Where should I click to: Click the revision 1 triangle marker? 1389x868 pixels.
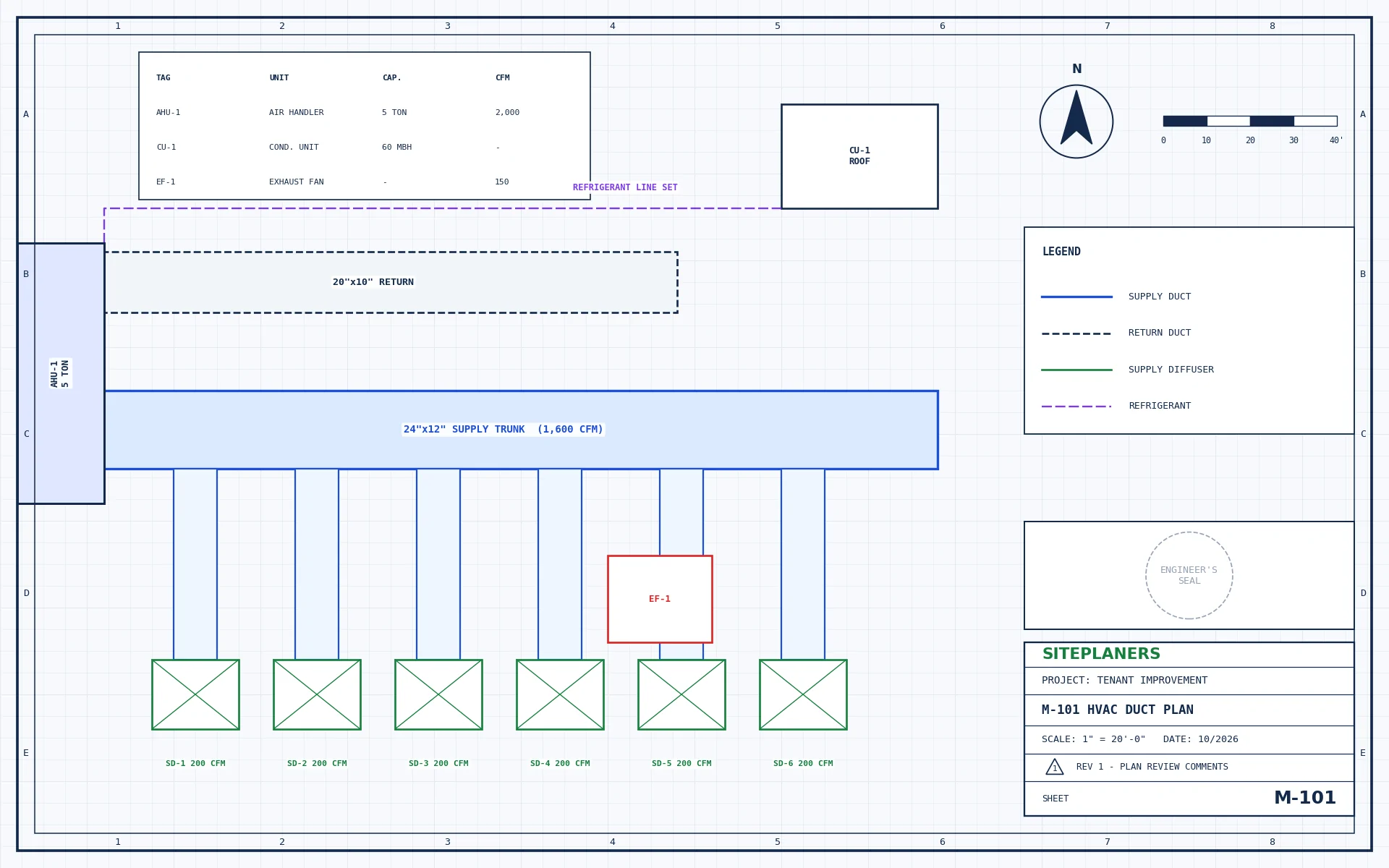1055,767
